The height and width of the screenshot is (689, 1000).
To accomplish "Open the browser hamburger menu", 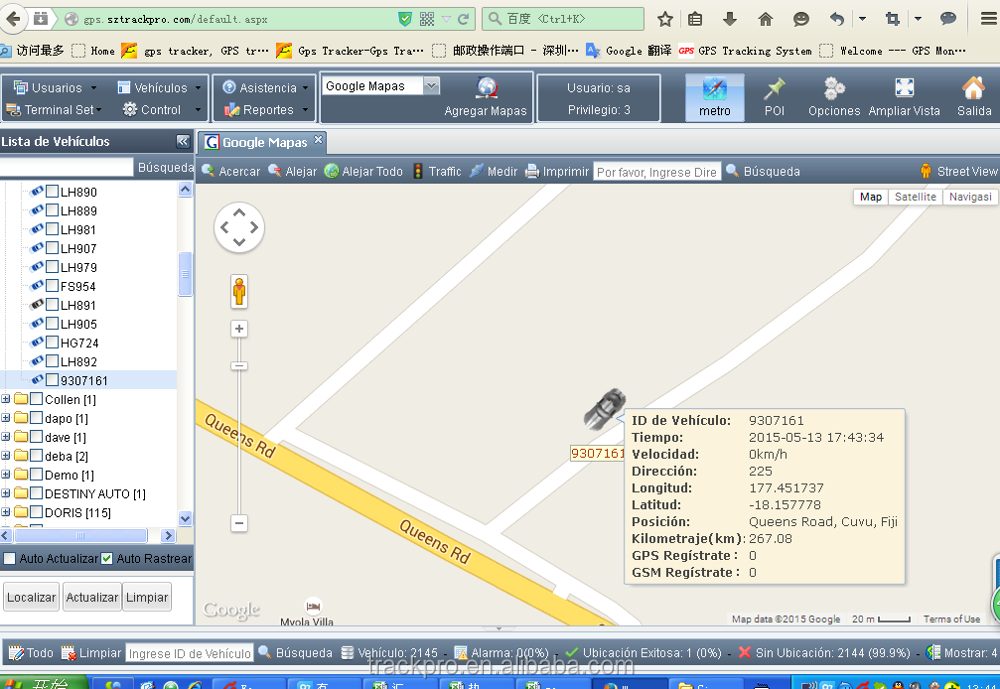I will (x=989, y=19).
